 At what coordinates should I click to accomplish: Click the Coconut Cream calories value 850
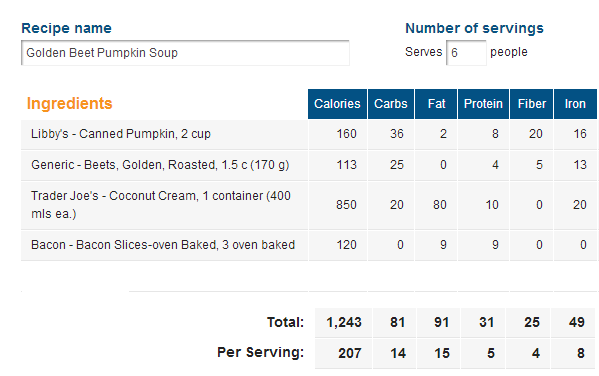pos(346,205)
